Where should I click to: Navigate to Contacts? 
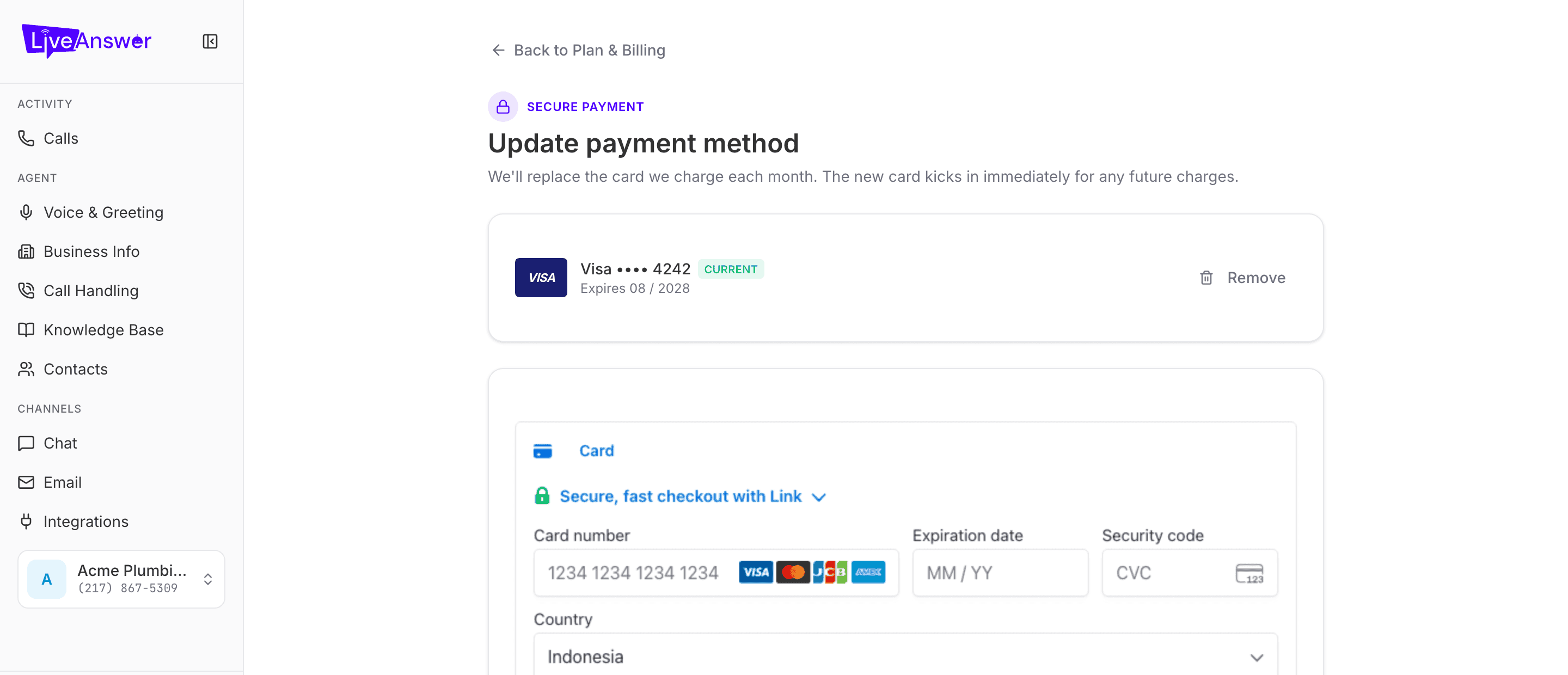122,369
